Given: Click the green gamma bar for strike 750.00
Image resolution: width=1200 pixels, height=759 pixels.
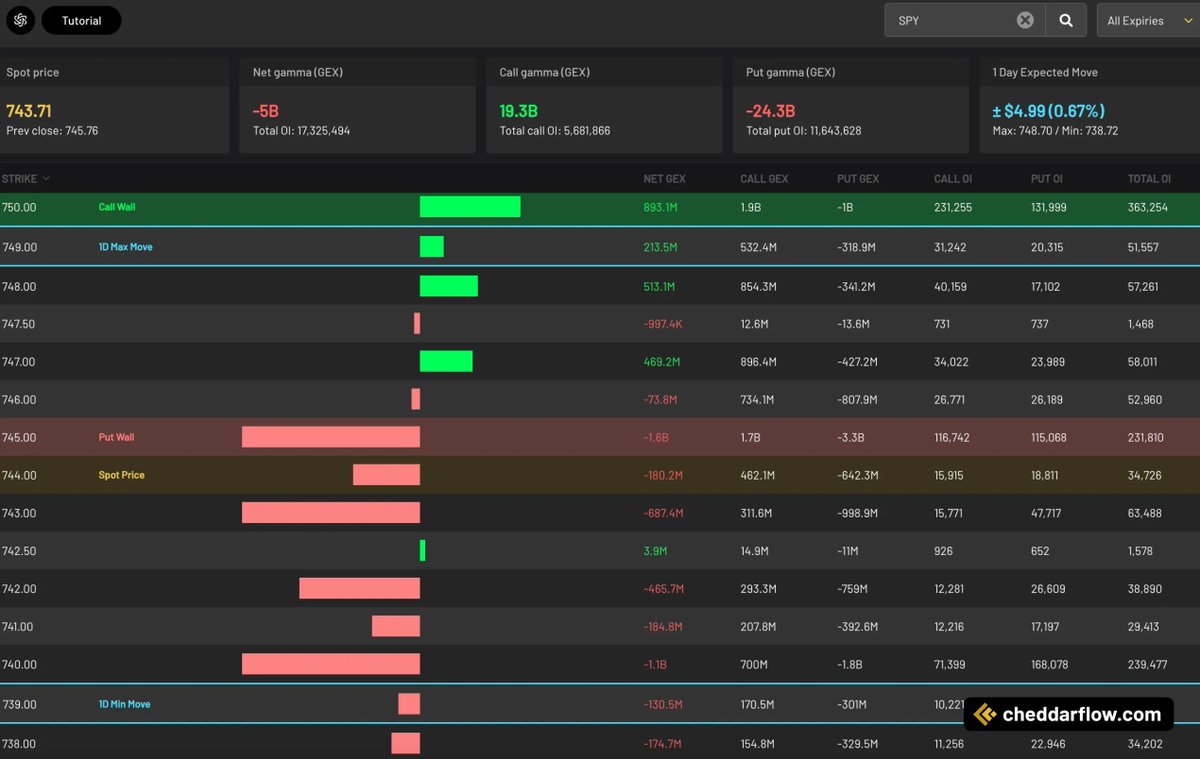Looking at the screenshot, I should coord(470,207).
